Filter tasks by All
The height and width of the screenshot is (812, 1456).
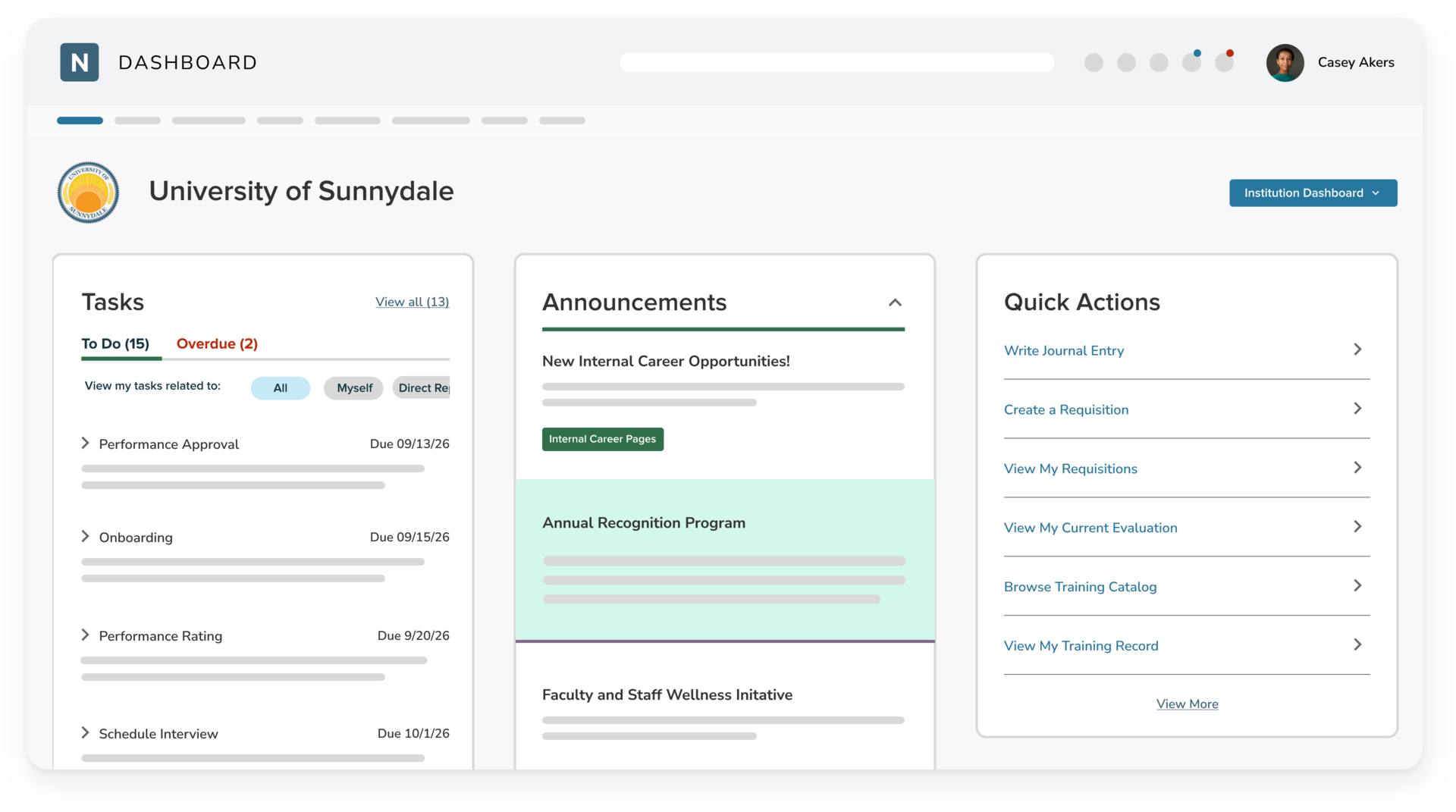pyautogui.click(x=280, y=387)
